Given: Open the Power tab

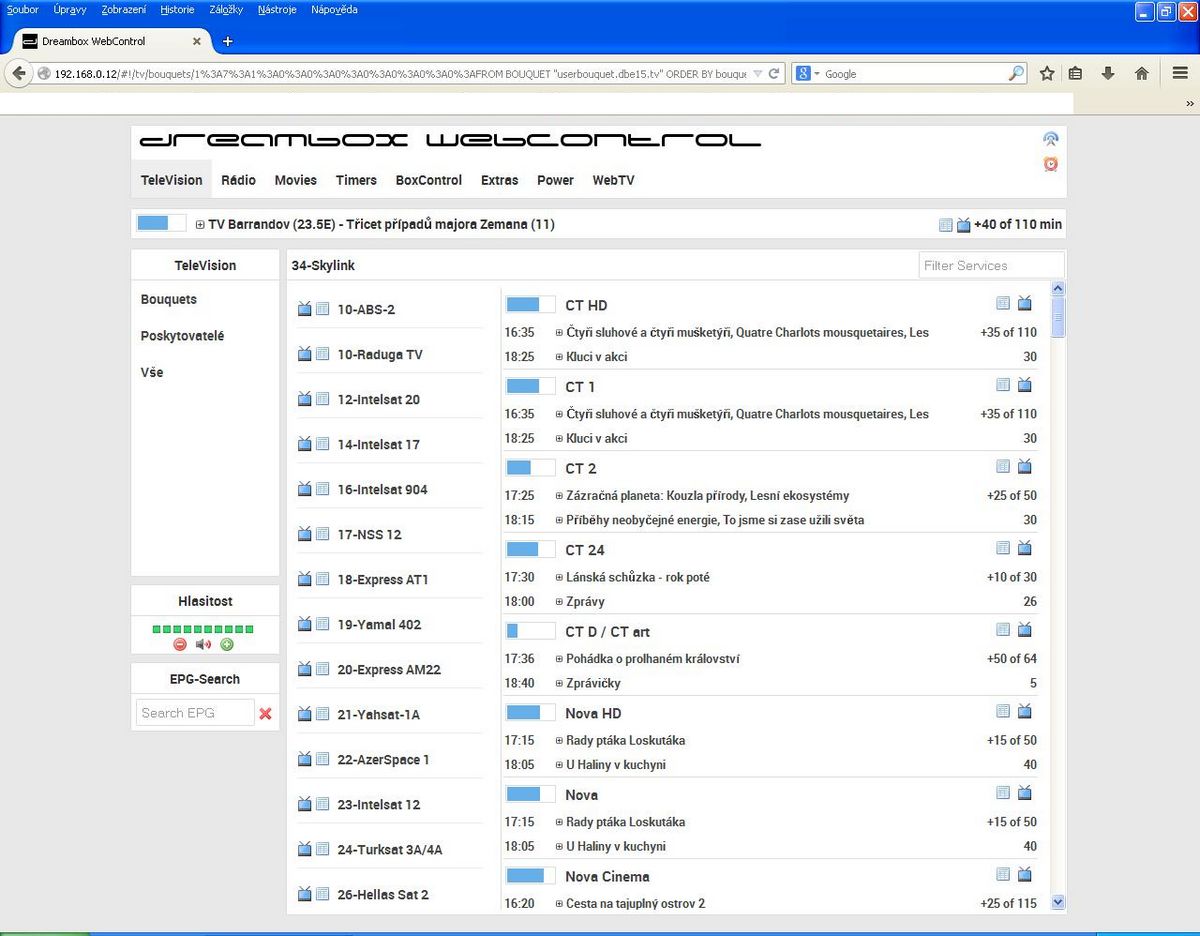Looking at the screenshot, I should click(x=555, y=180).
